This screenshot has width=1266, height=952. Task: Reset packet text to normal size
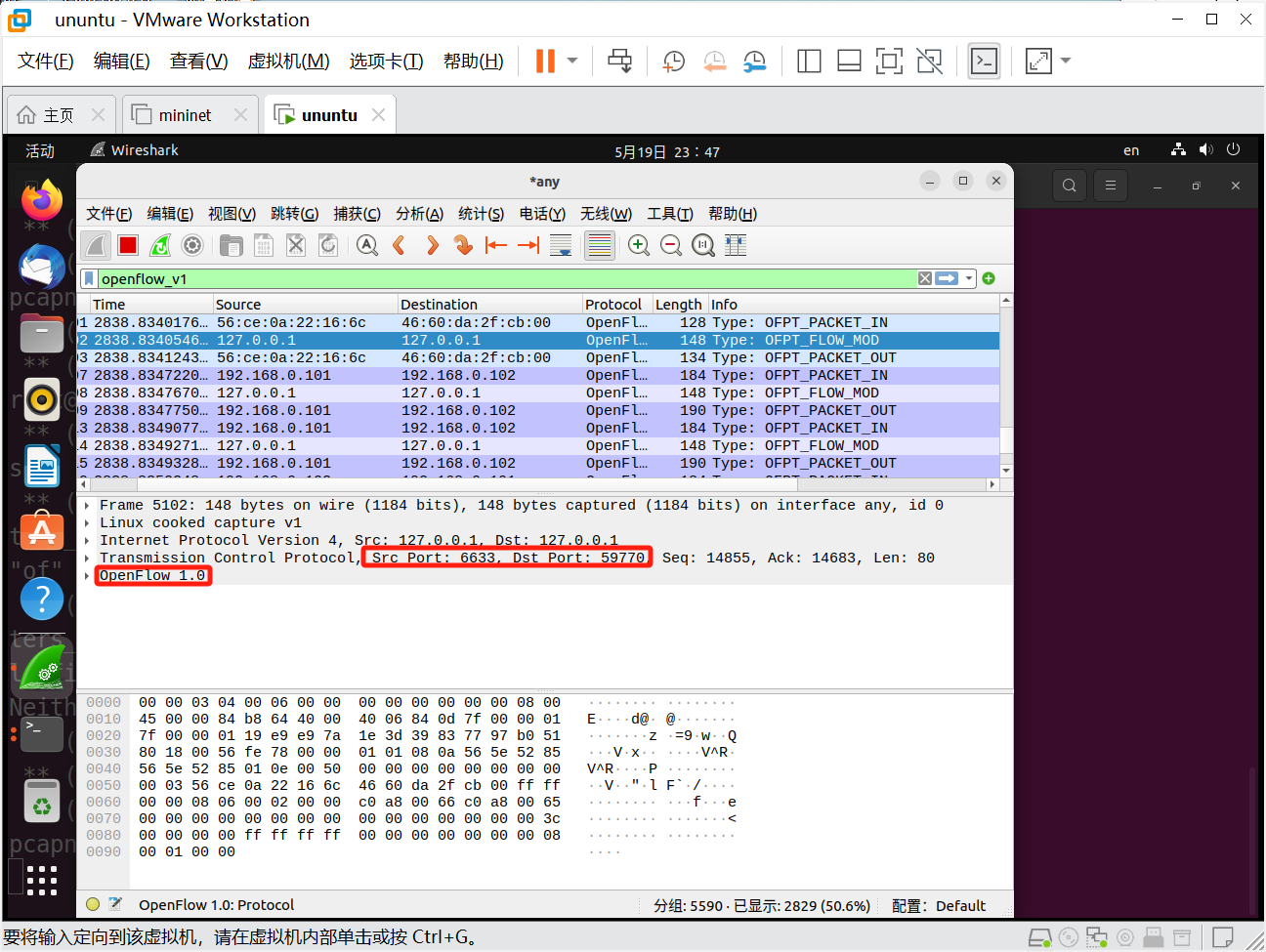703,245
